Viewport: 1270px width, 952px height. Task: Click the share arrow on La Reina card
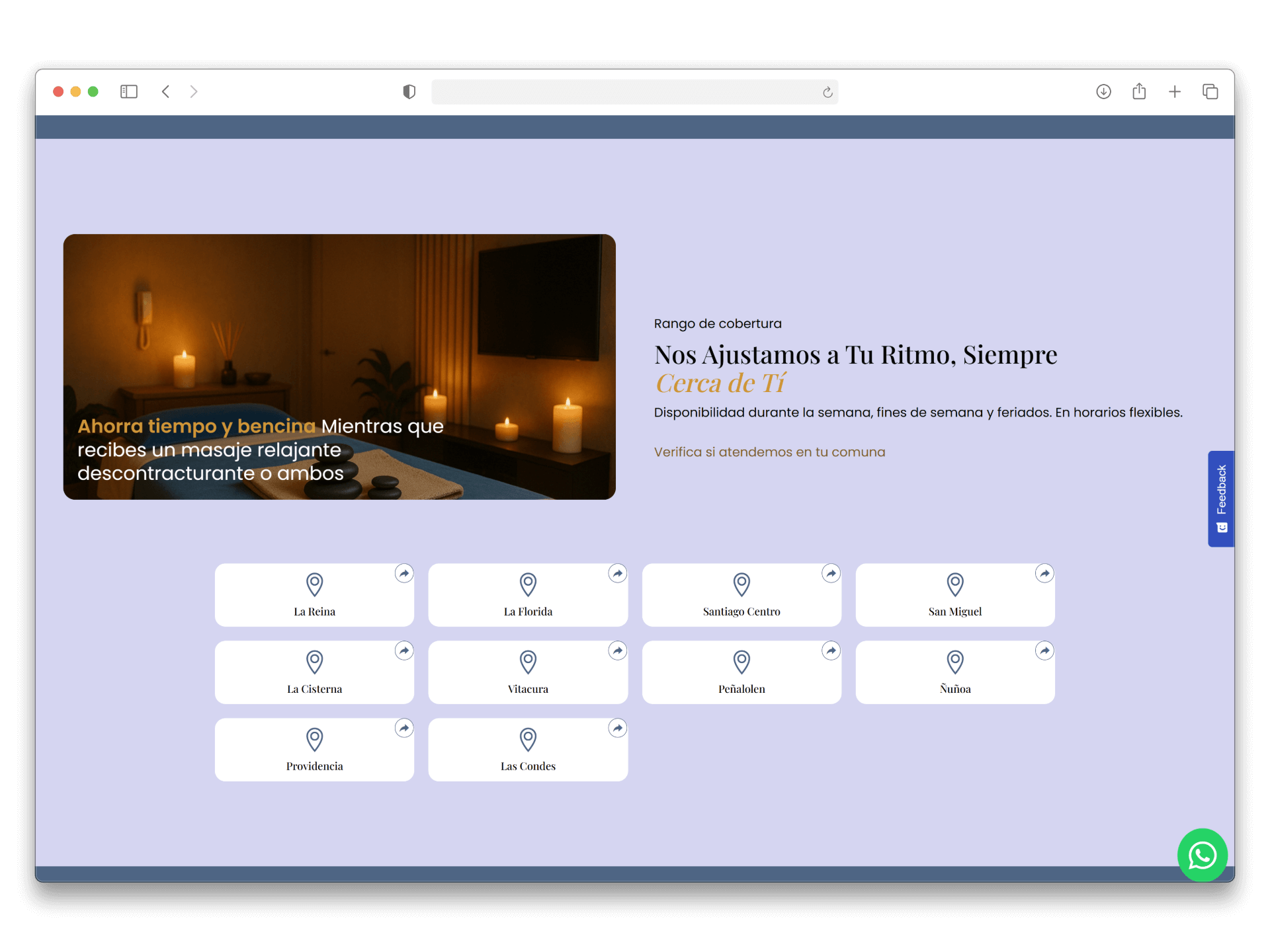pyautogui.click(x=404, y=573)
